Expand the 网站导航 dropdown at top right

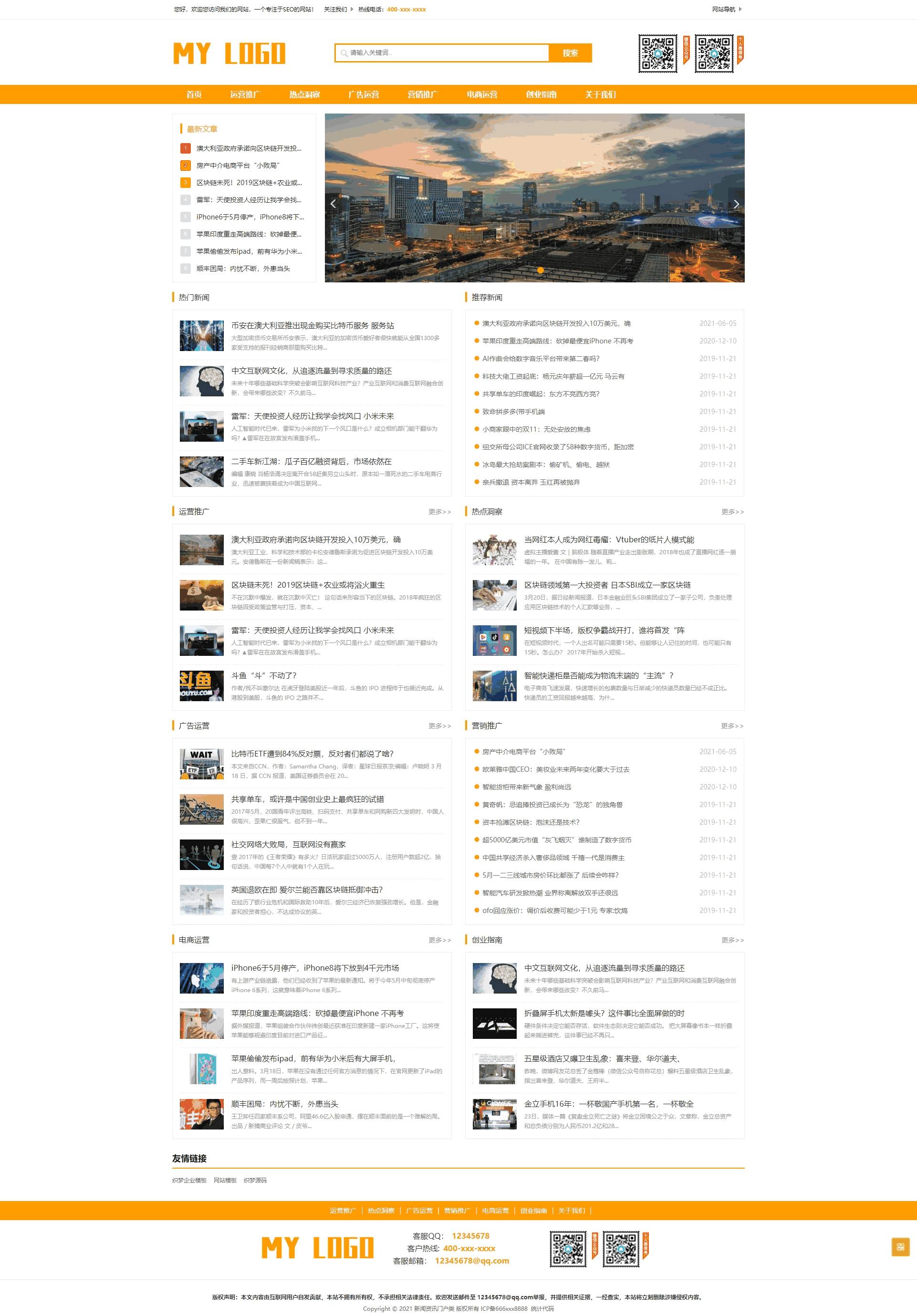point(727,9)
